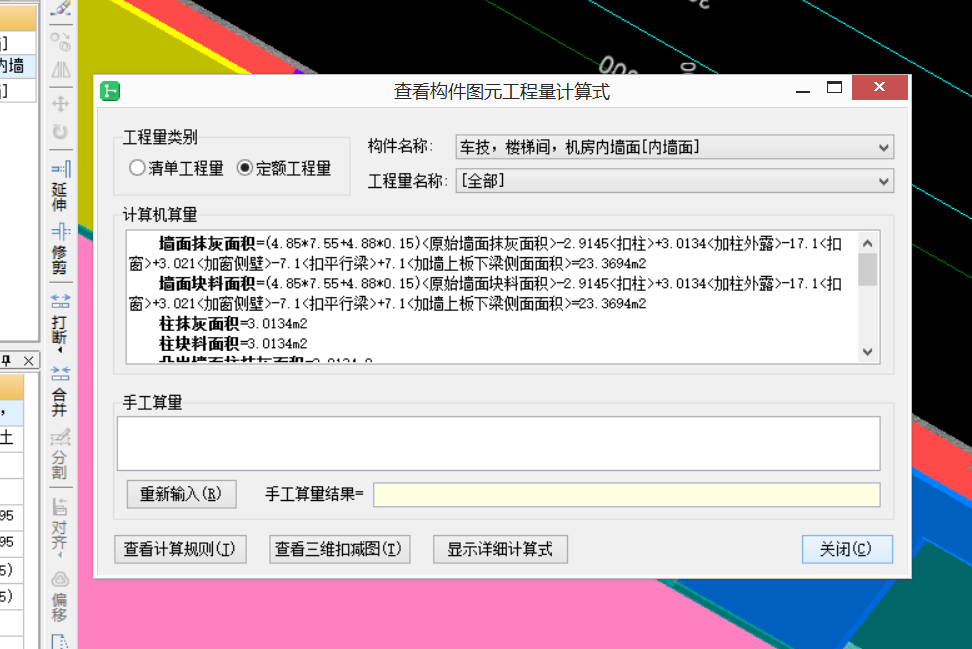Select the 修剪 (trim) tool
Image resolution: width=972 pixels, height=649 pixels.
pos(60,250)
